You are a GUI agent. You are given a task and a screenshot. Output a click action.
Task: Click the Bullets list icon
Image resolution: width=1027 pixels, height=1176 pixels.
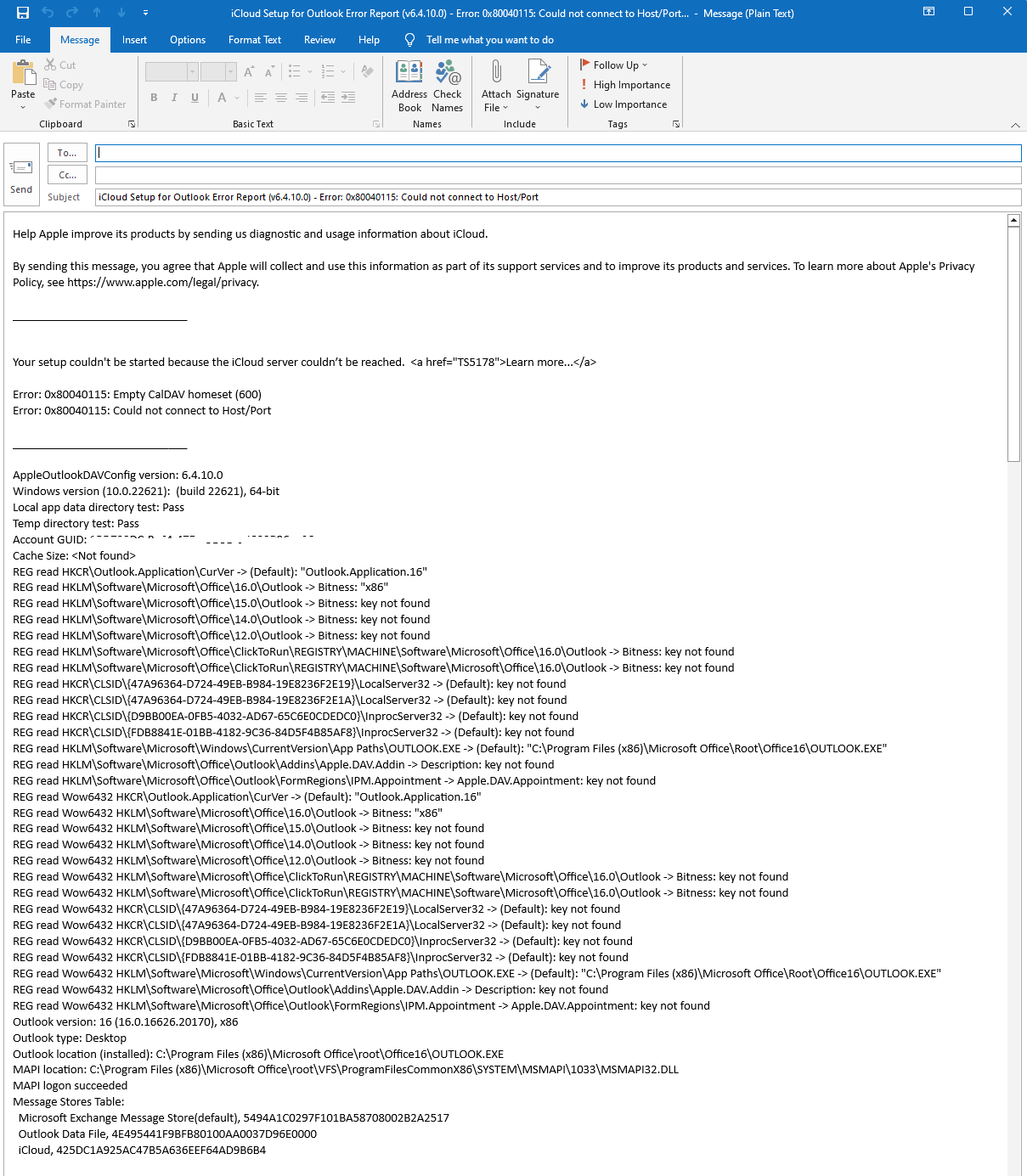point(294,72)
